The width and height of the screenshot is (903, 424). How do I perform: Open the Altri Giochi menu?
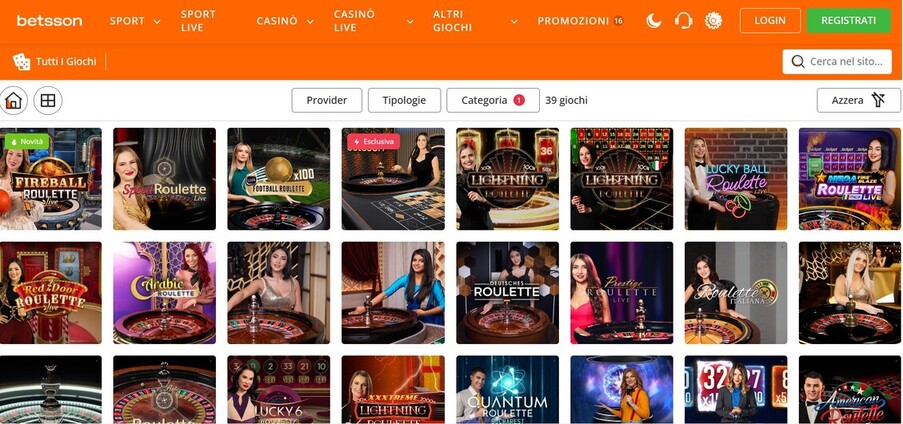(475, 21)
